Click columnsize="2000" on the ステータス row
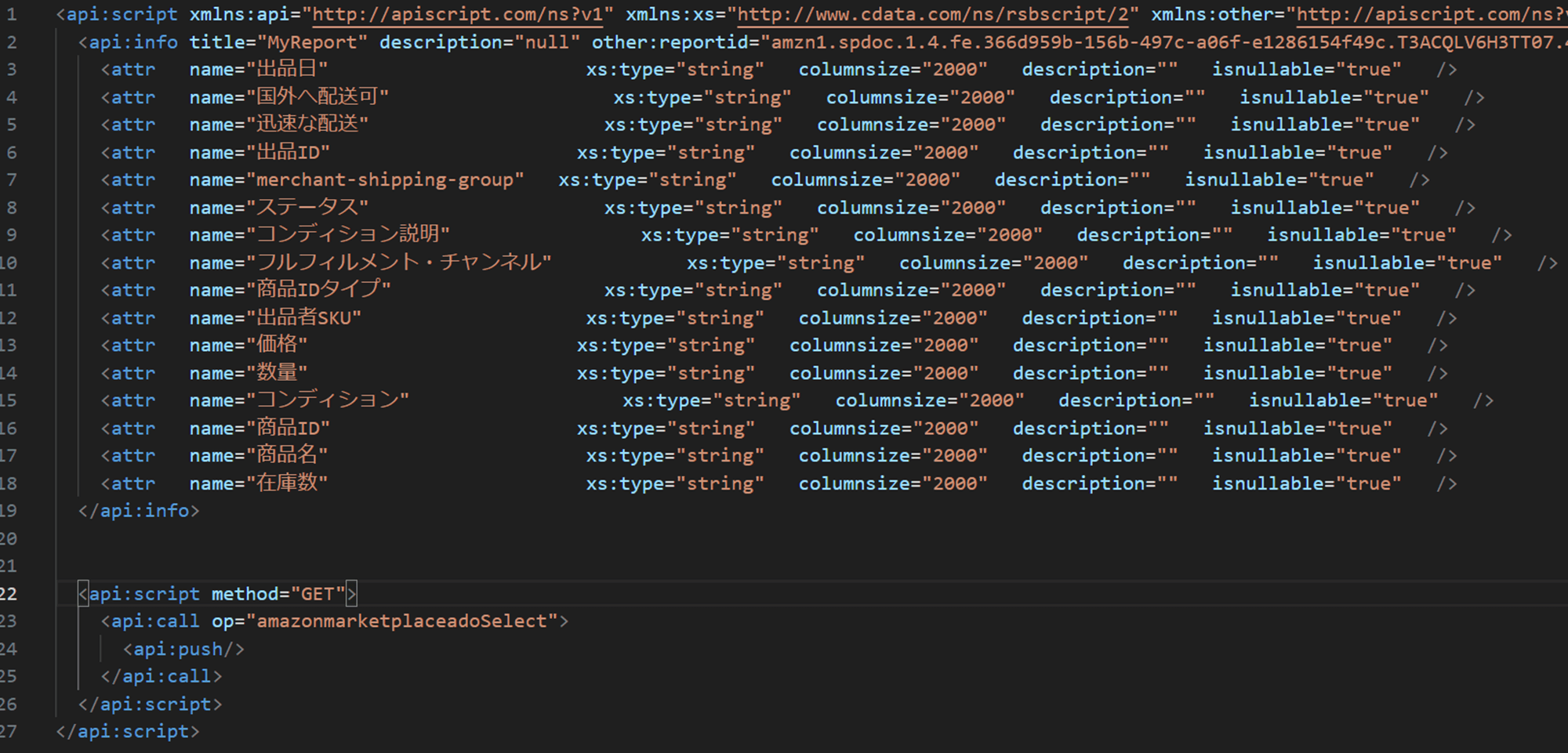This screenshot has height=753, width=1568. click(912, 208)
